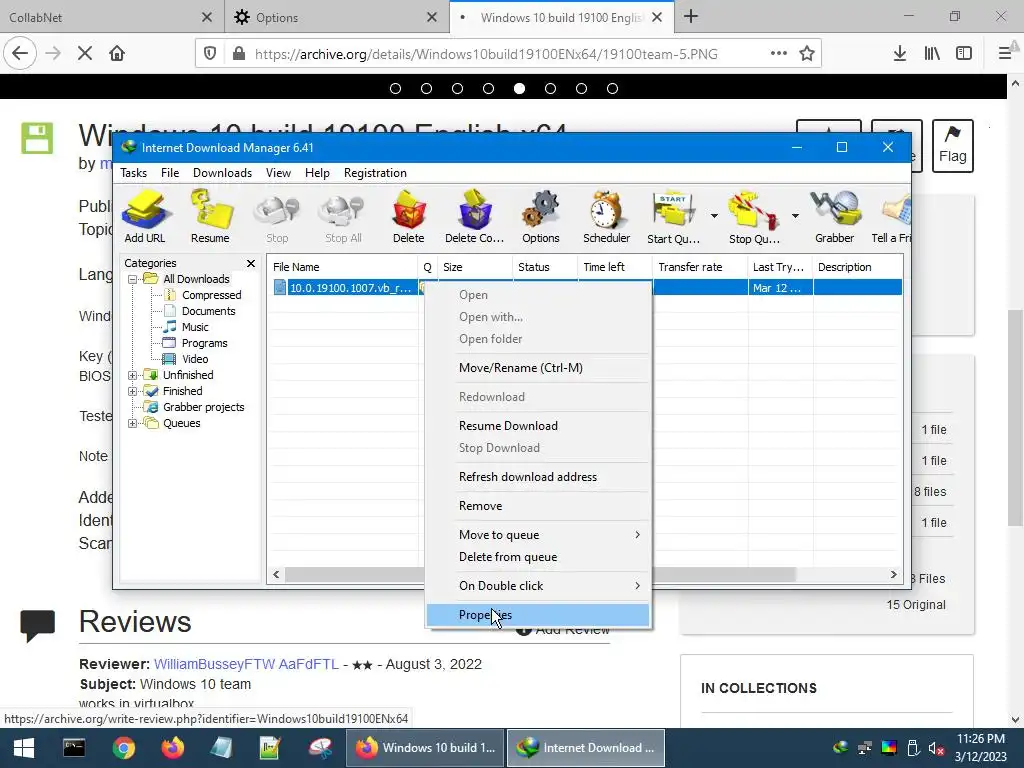
Task: Expand the Unfinished category
Action: 133,375
